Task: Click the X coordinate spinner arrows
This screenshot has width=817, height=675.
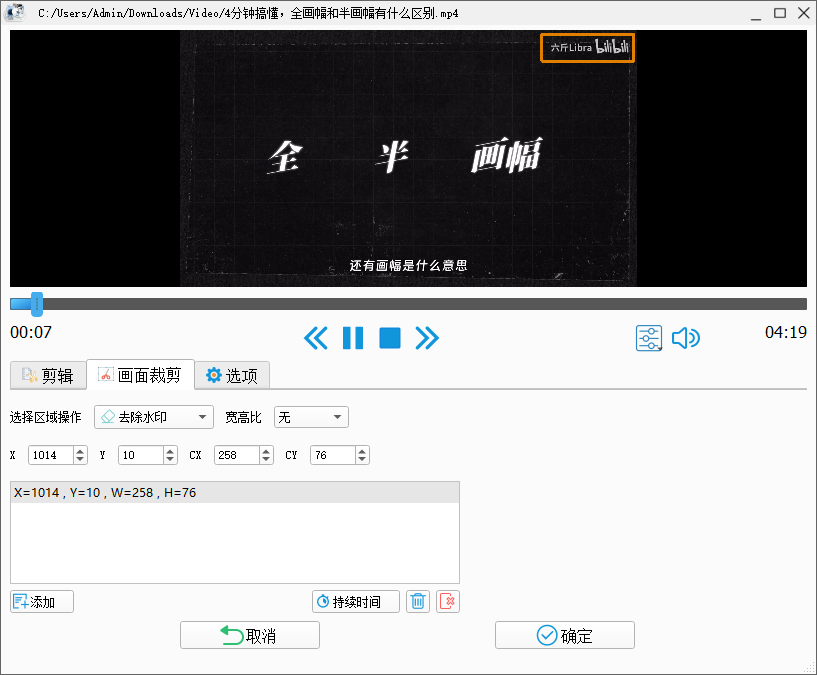Action: [81, 455]
